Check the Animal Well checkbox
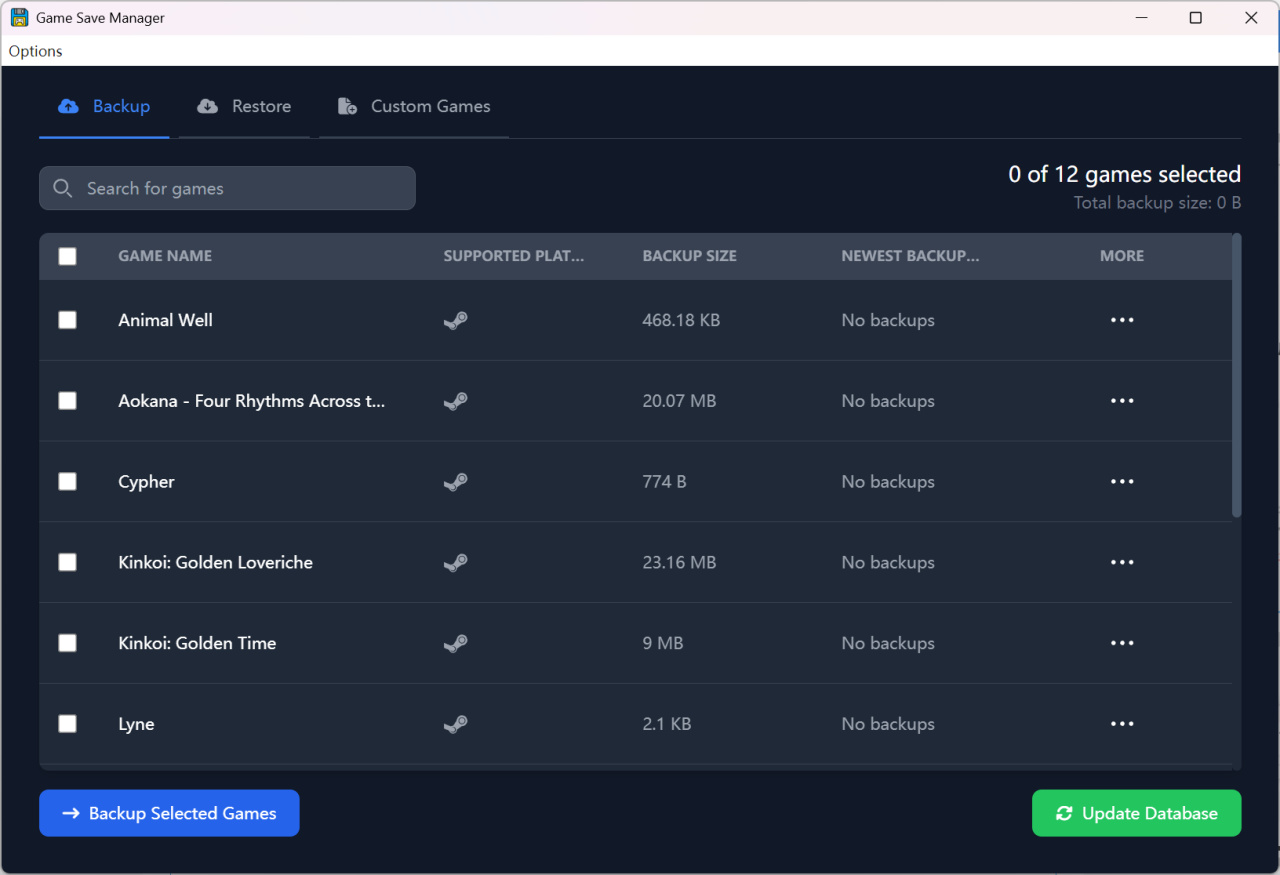The image size is (1280, 875). pyautogui.click(x=67, y=320)
